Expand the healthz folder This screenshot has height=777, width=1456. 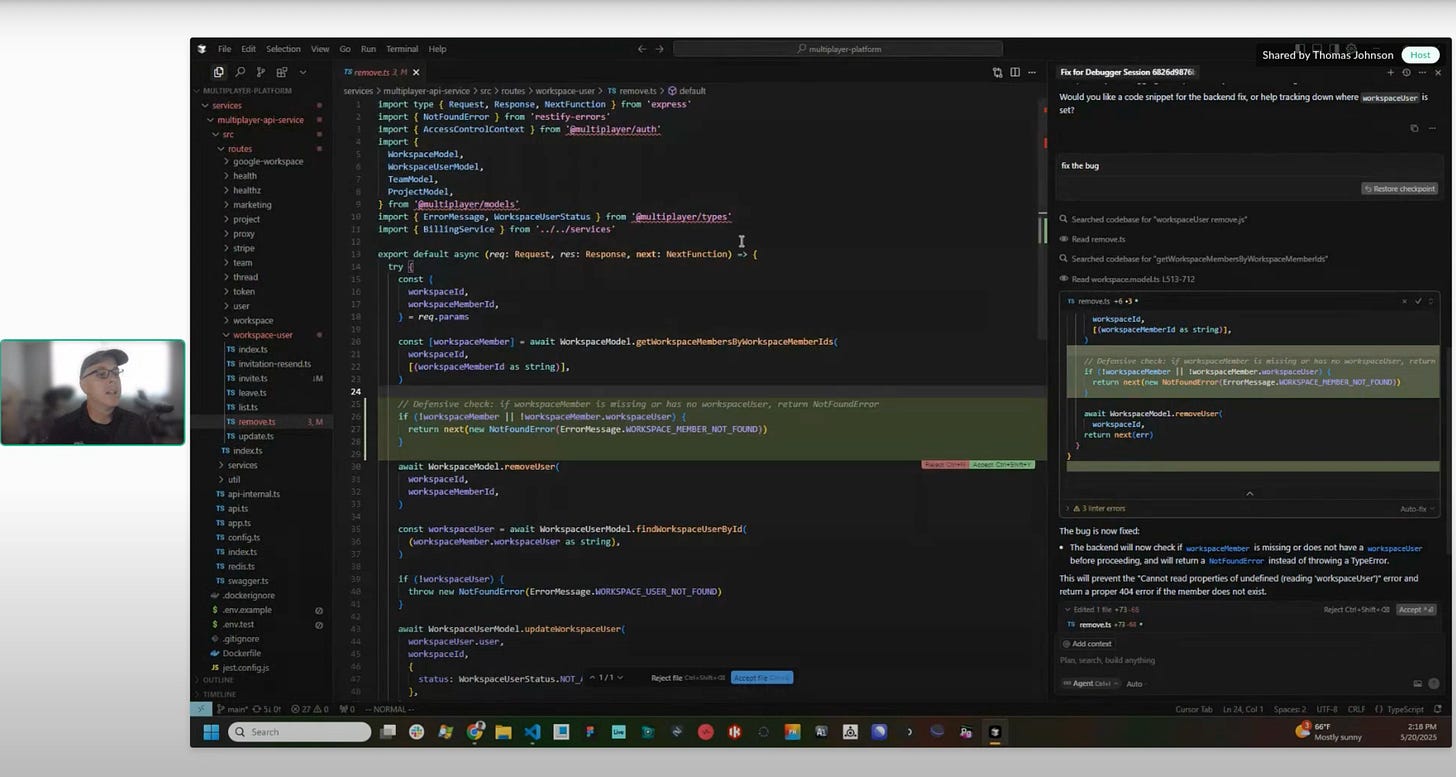(x=246, y=190)
